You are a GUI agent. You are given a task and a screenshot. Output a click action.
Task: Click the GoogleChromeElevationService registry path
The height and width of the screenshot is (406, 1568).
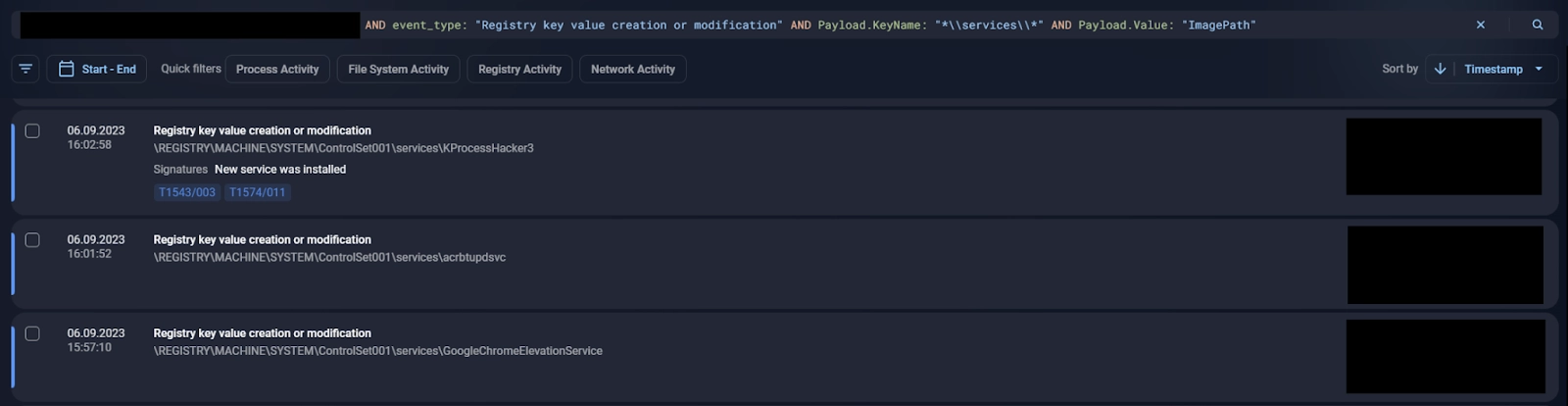tap(378, 351)
